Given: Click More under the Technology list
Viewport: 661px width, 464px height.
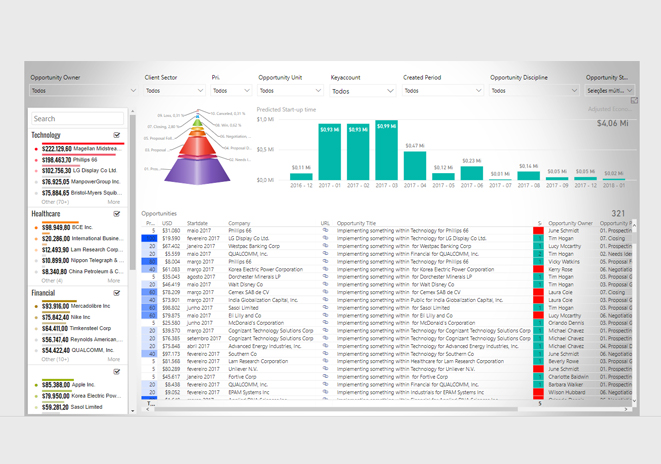Looking at the screenshot, I should 114,202.
